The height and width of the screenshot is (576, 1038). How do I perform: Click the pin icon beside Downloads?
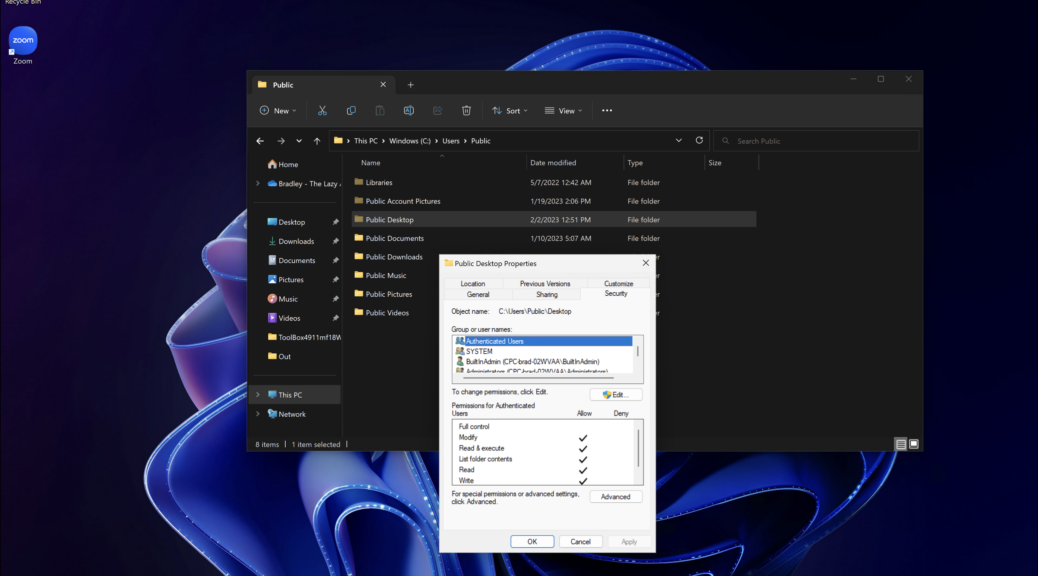tap(335, 242)
